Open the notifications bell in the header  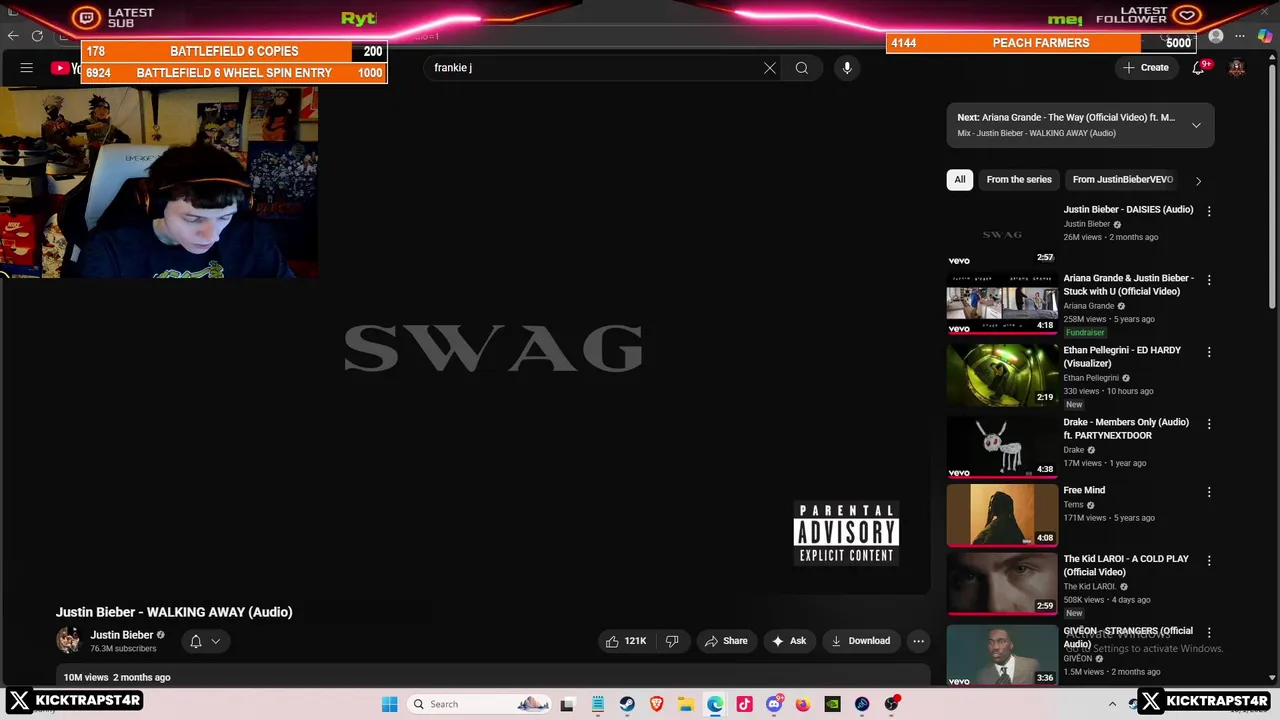1198,68
